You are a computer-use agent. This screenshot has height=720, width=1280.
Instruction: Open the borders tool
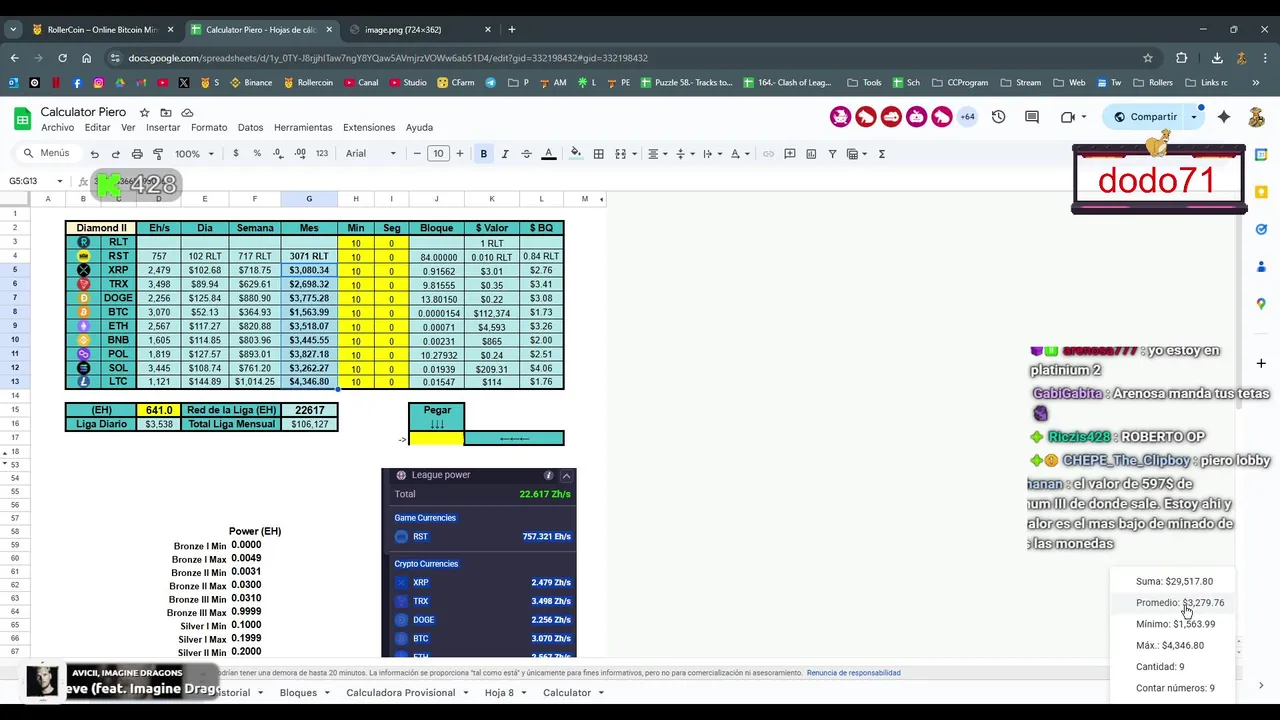[598, 154]
